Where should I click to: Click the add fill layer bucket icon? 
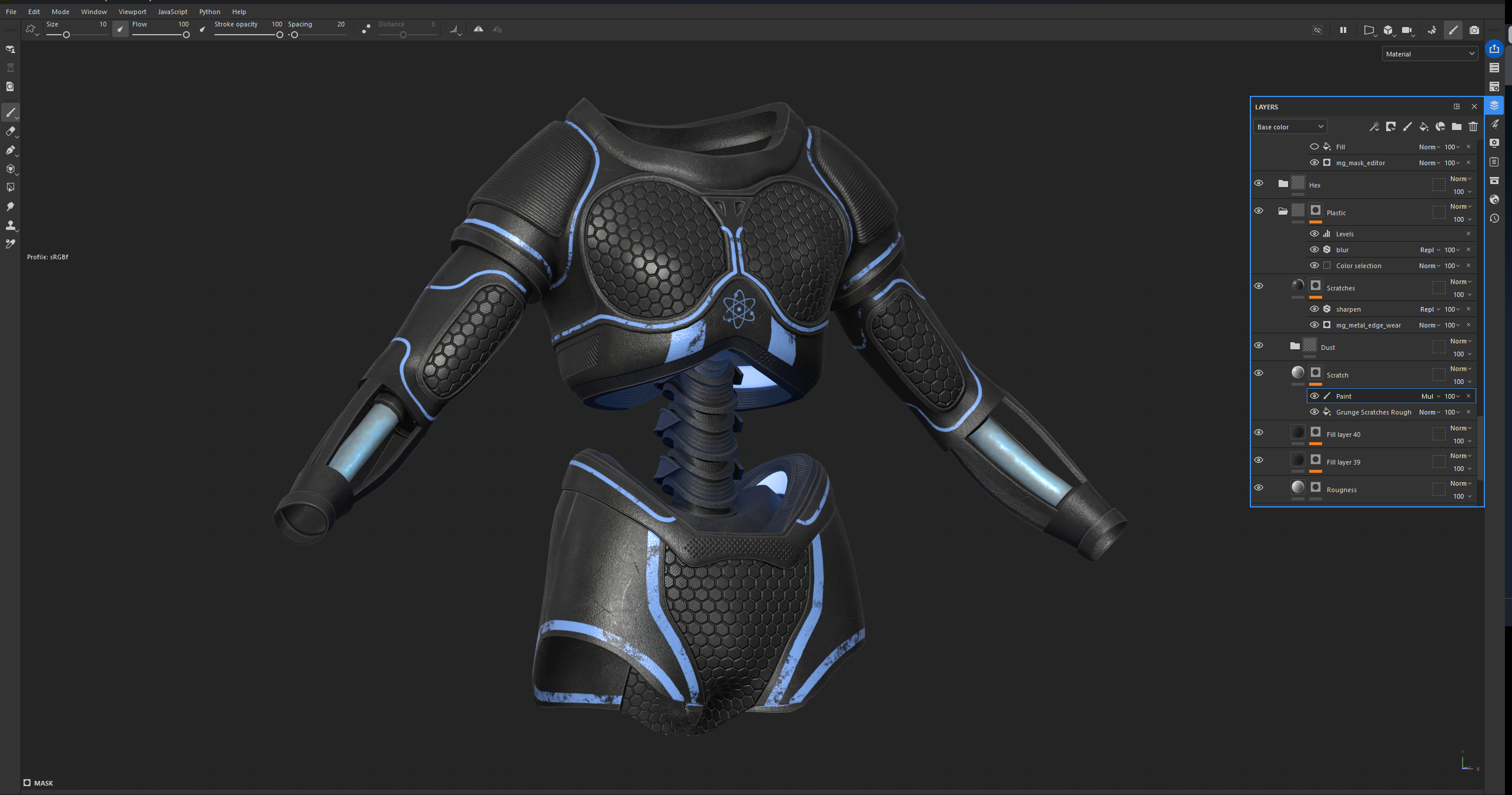coord(1423,126)
